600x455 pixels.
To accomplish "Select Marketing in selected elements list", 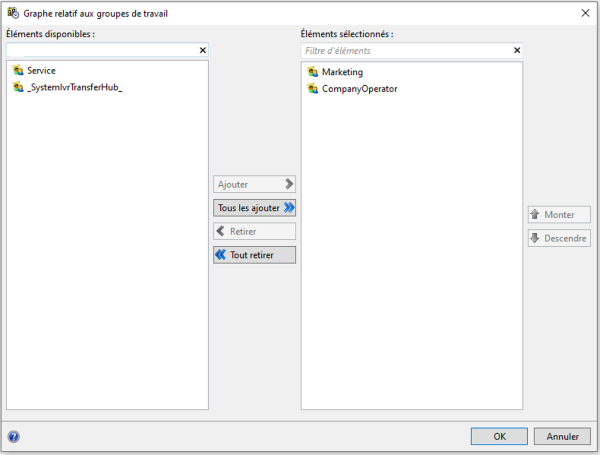I will 342,72.
